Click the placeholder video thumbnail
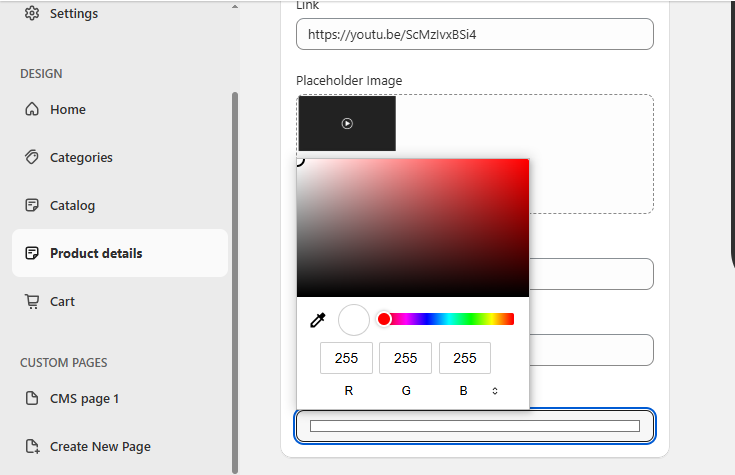Image resolution: width=735 pixels, height=475 pixels. 347,123
